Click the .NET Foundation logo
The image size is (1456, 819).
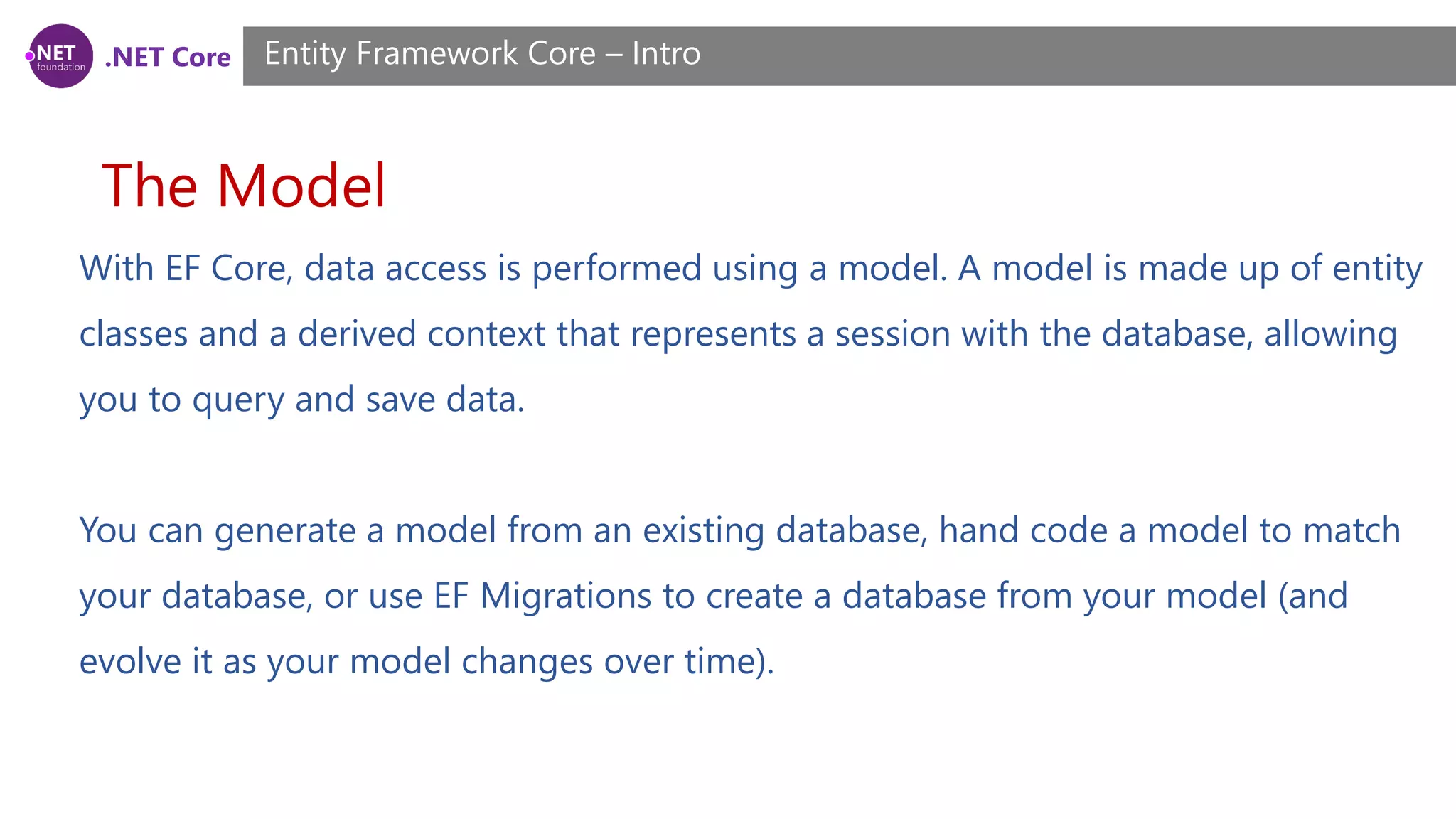click(60, 56)
